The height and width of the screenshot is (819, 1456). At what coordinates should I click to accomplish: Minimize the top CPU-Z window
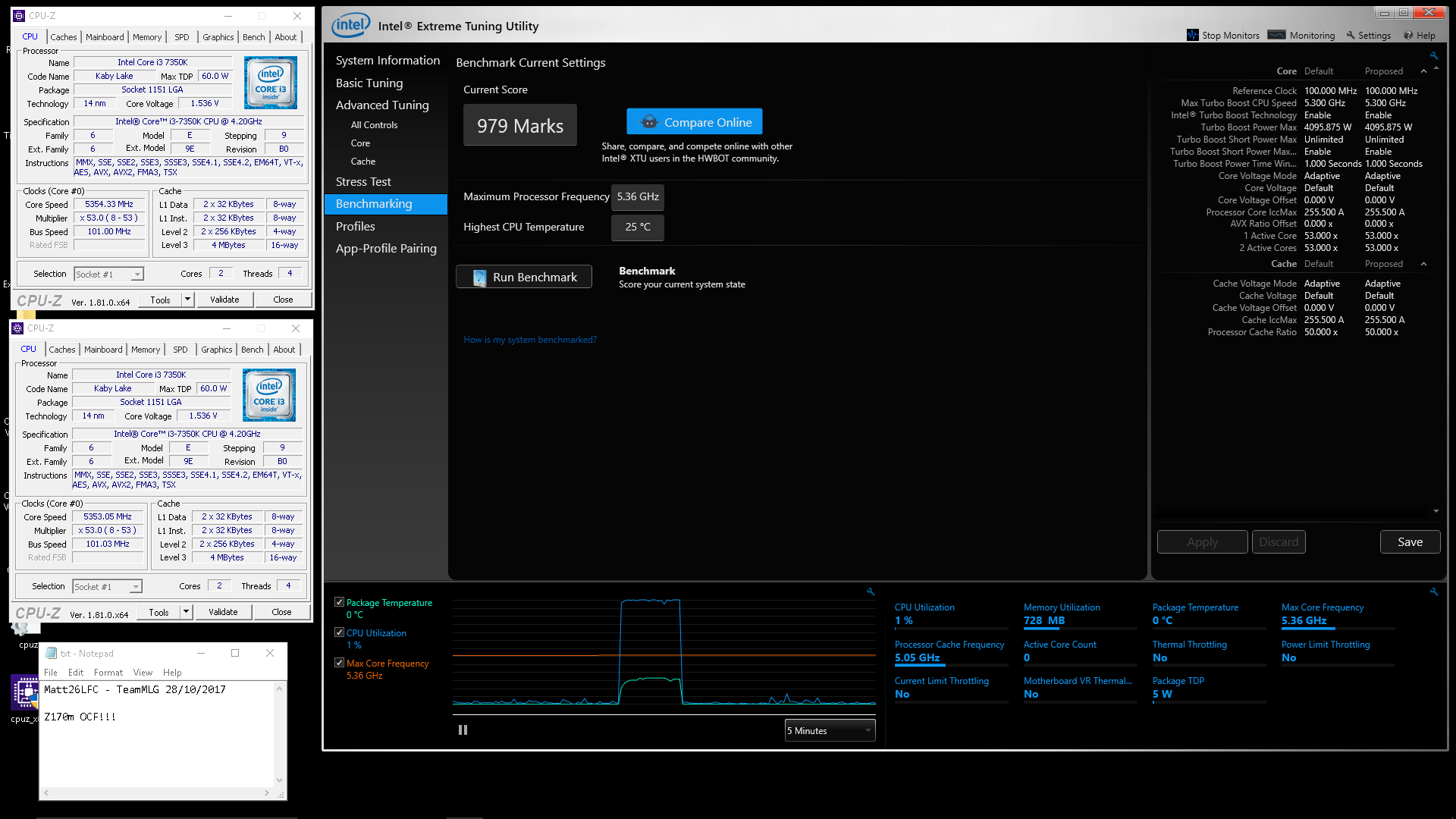228,16
